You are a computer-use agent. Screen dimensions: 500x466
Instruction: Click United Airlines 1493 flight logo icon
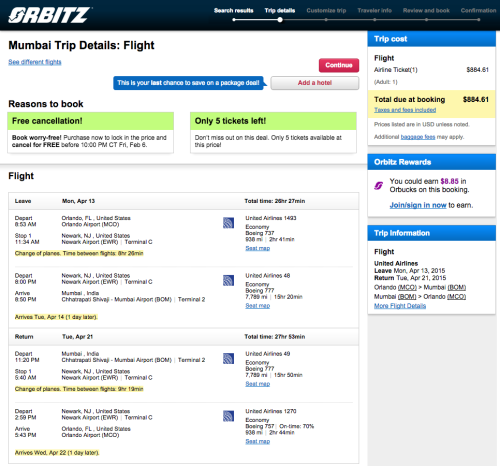click(x=228, y=223)
